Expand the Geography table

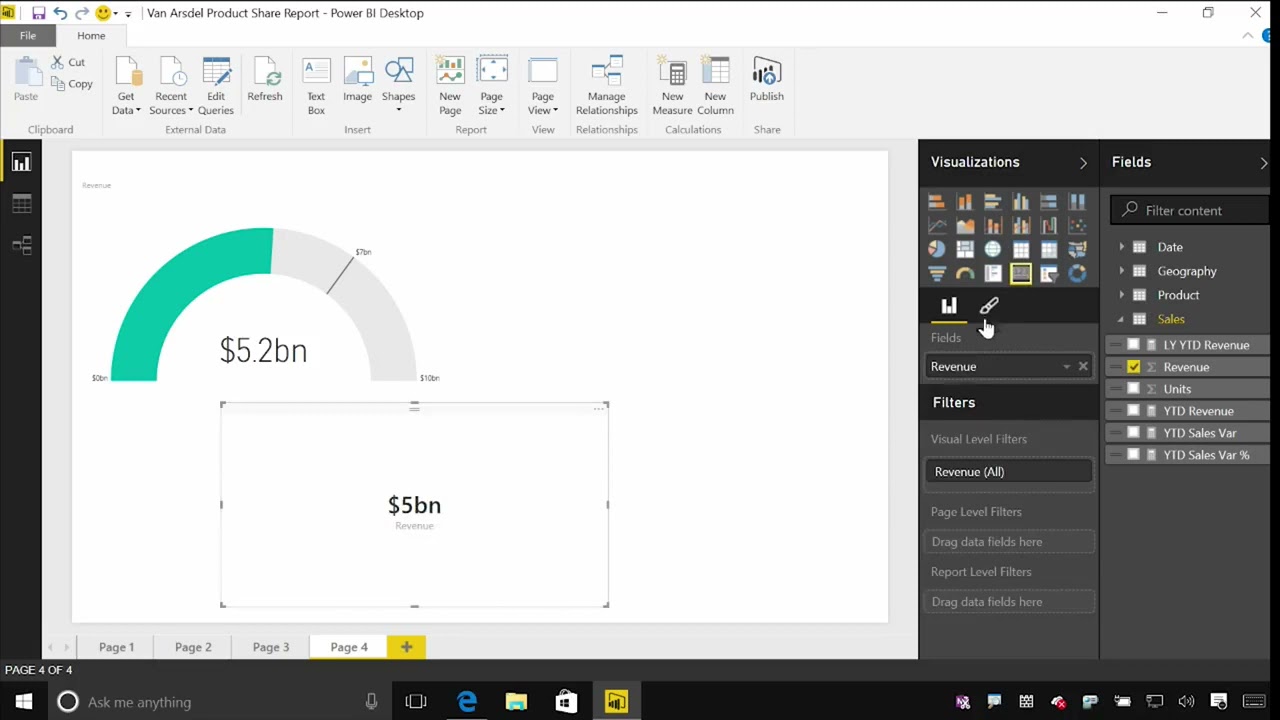click(x=1121, y=271)
